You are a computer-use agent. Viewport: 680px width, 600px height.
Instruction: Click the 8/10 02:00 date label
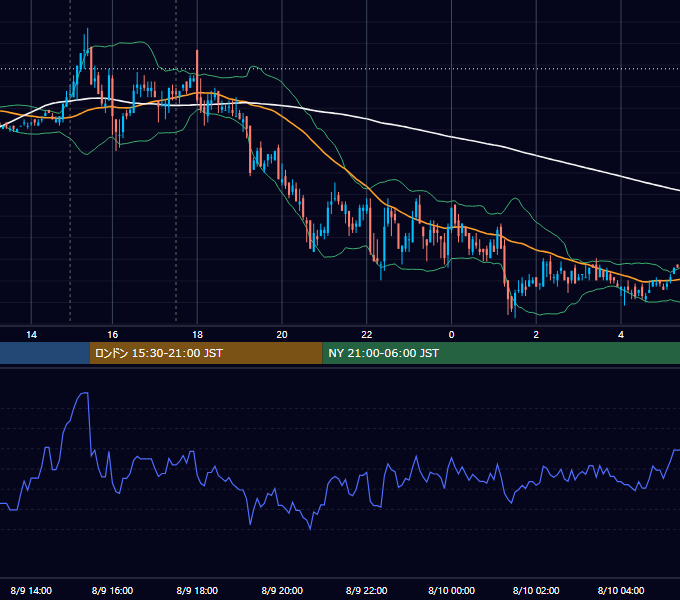click(536, 590)
